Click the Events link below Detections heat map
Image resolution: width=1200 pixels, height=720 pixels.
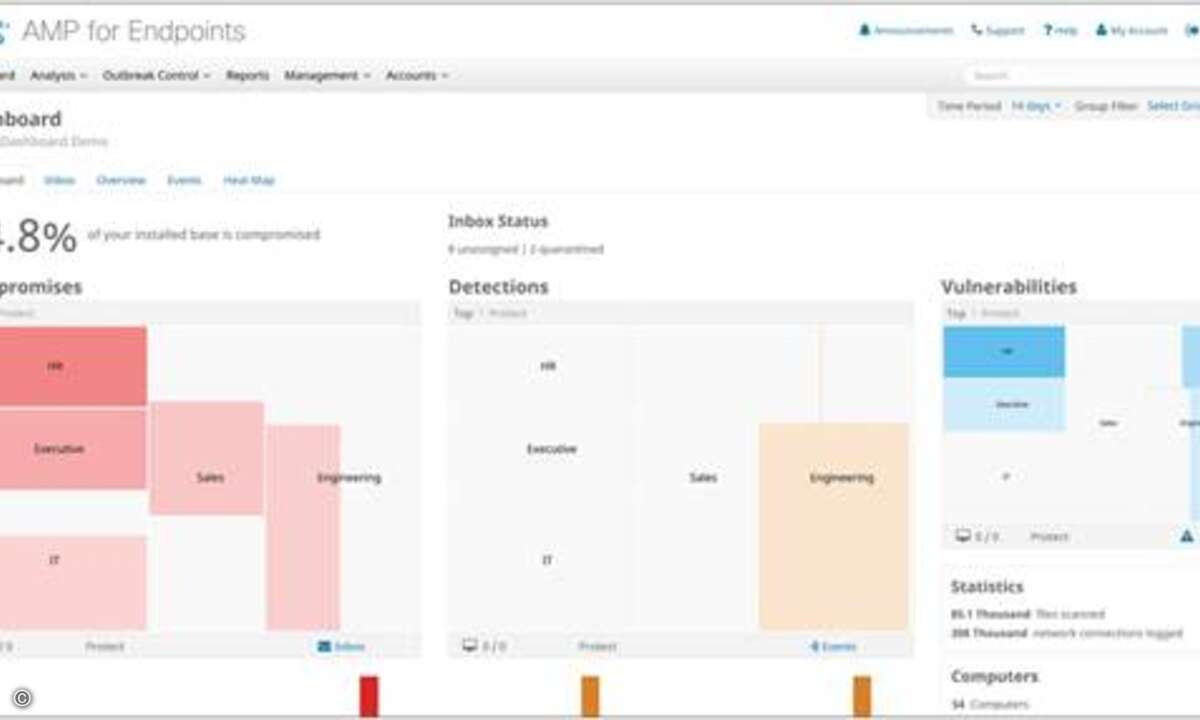839,647
